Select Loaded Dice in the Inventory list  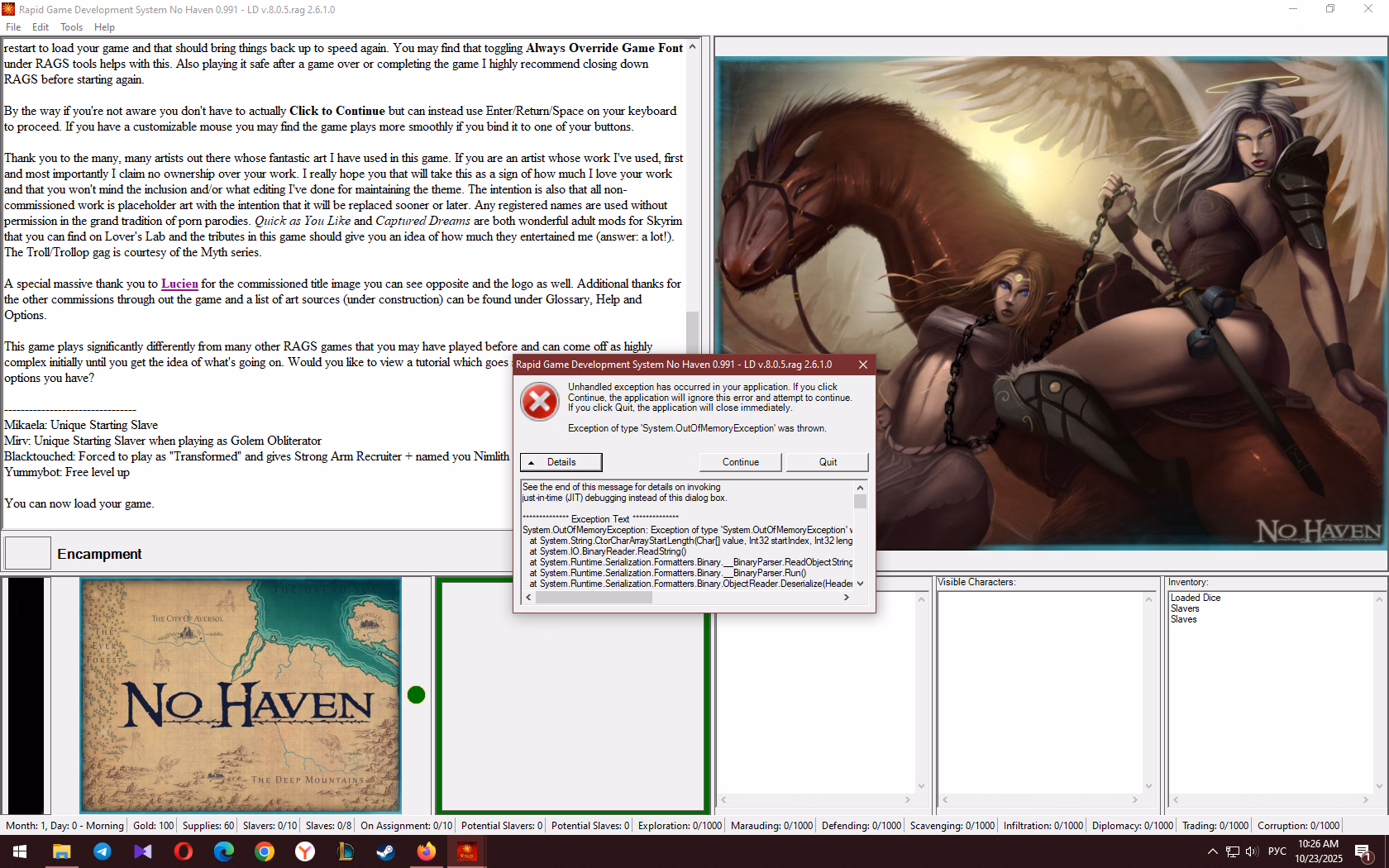tap(1195, 598)
